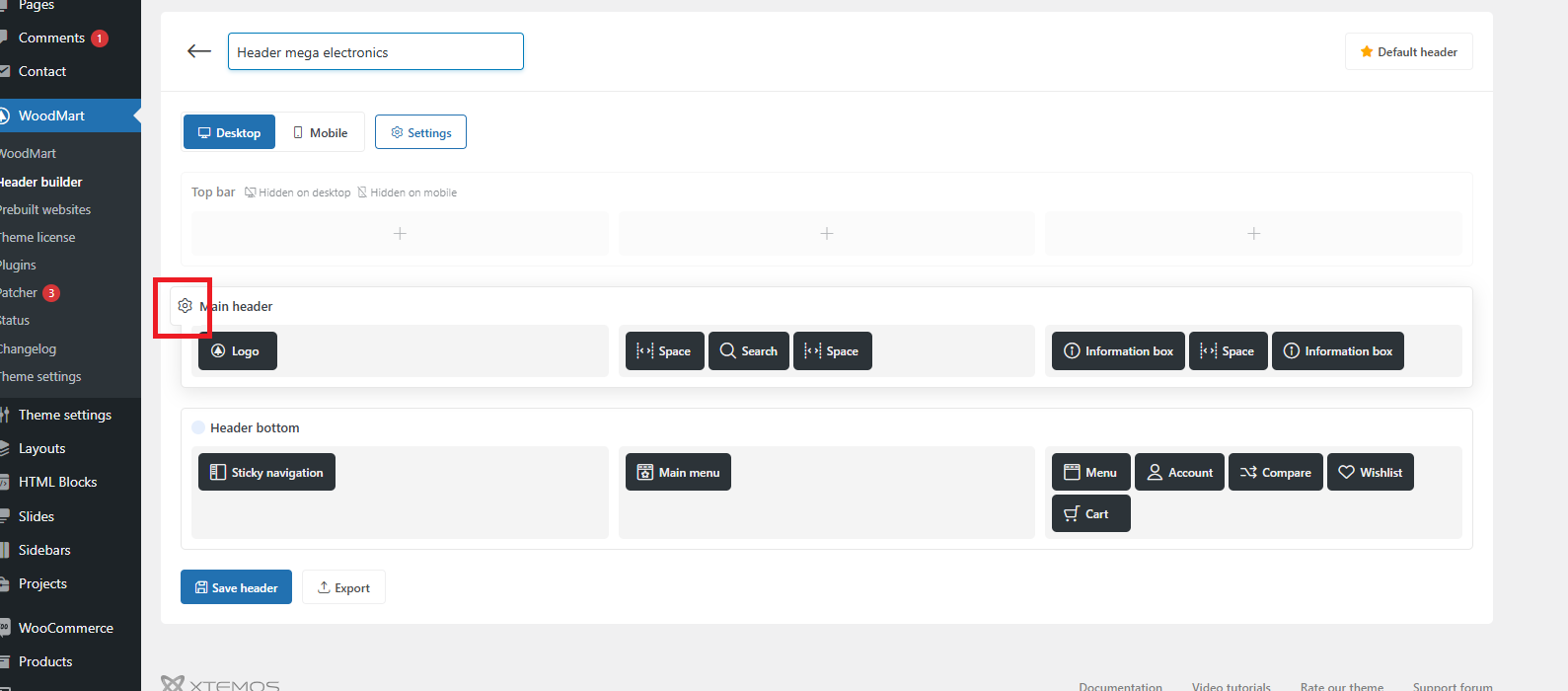Viewport: 1568px width, 691px height.
Task: Open WoodMart submenu item
Action: [28, 153]
